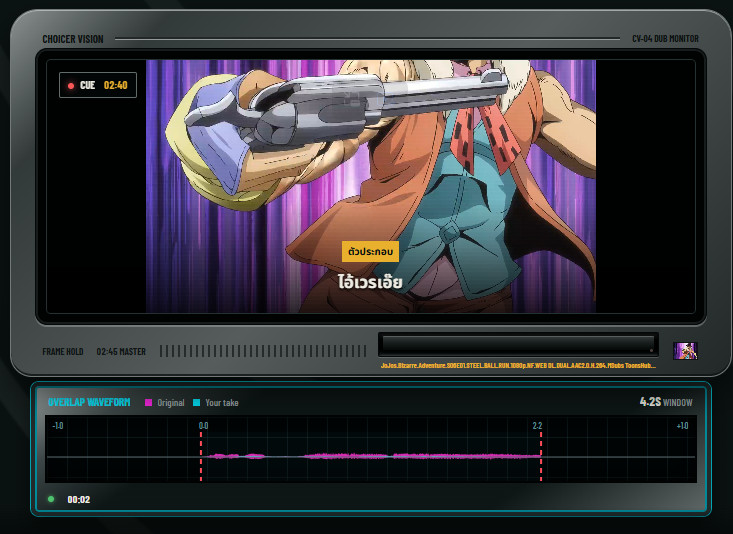The height and width of the screenshot is (534, 733).
Task: Click inside the black tape slot bar
Action: 518,345
